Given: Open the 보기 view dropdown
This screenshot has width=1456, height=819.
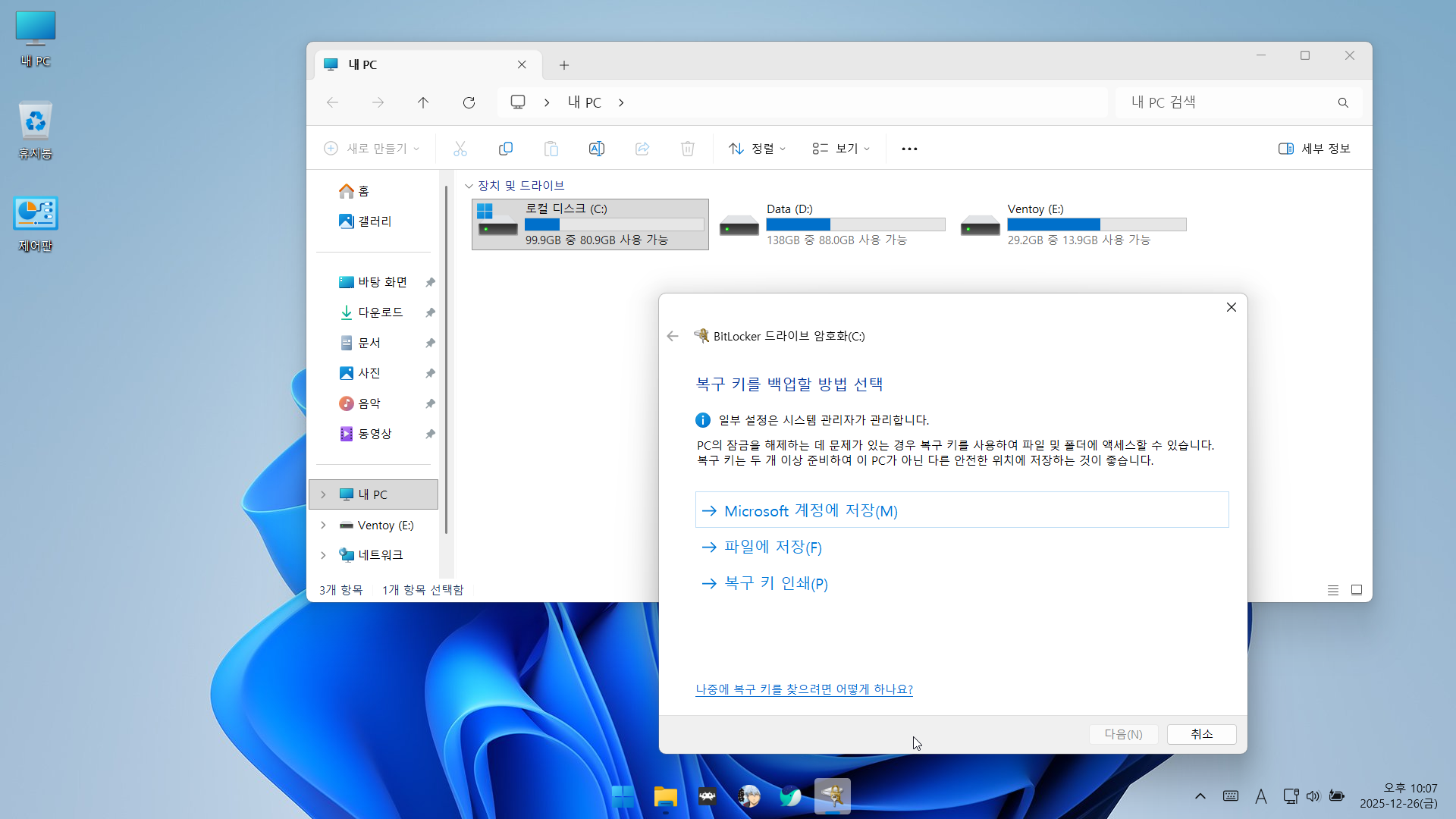Looking at the screenshot, I should pos(841,149).
